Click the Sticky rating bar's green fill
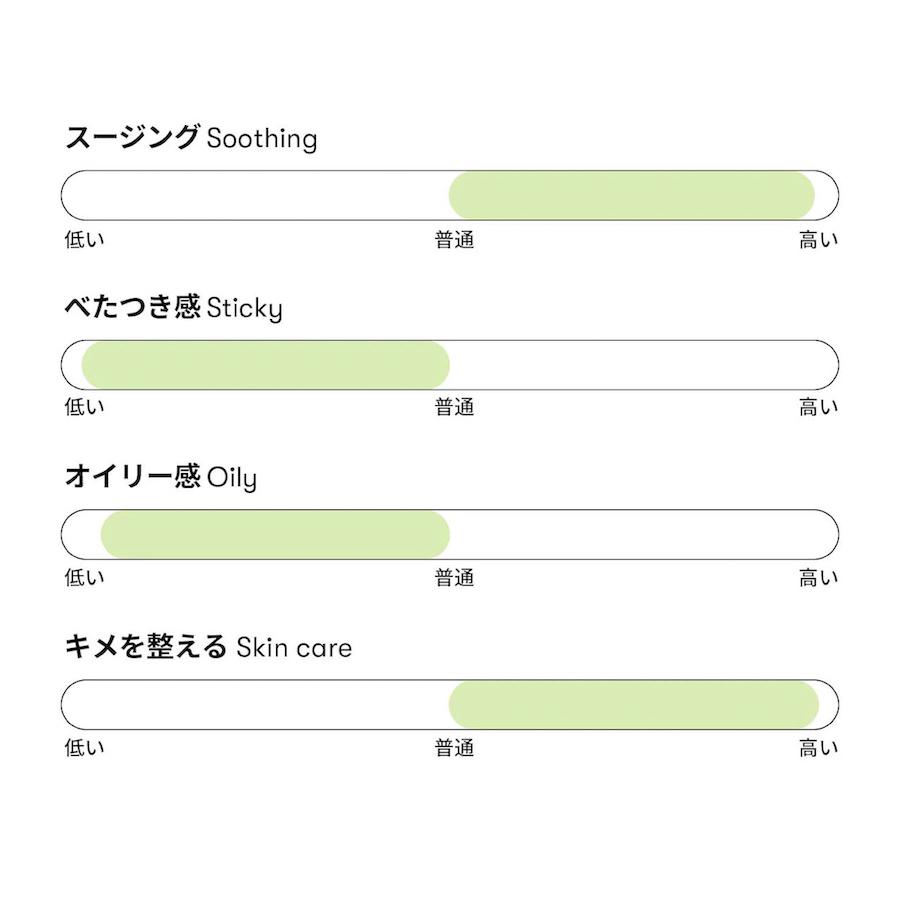This screenshot has height=900, width=900. tap(265, 365)
